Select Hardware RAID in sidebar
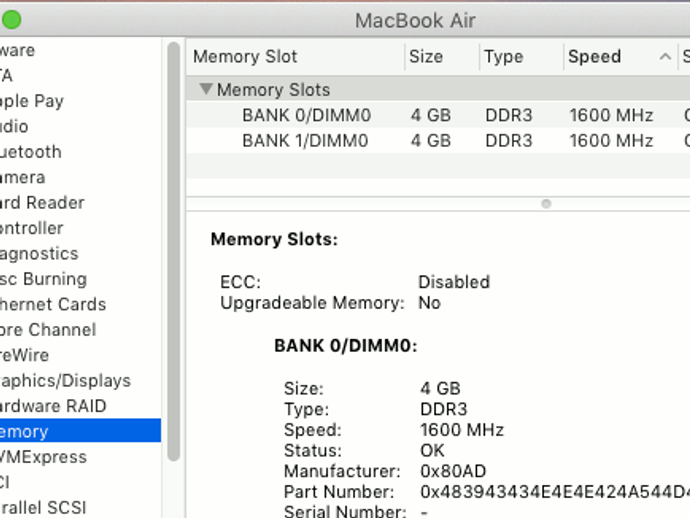This screenshot has width=690, height=518. pos(53,406)
